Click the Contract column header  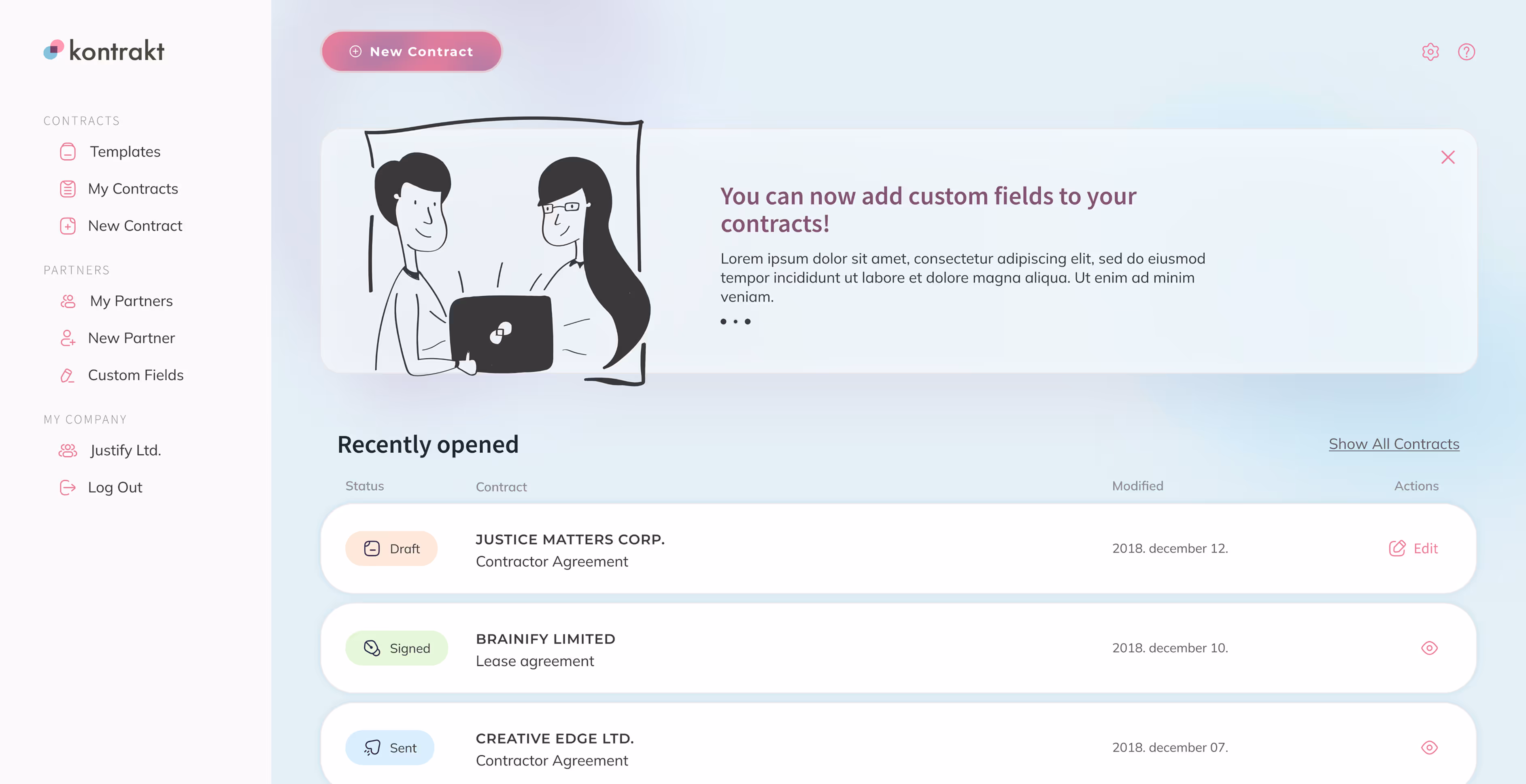[501, 487]
